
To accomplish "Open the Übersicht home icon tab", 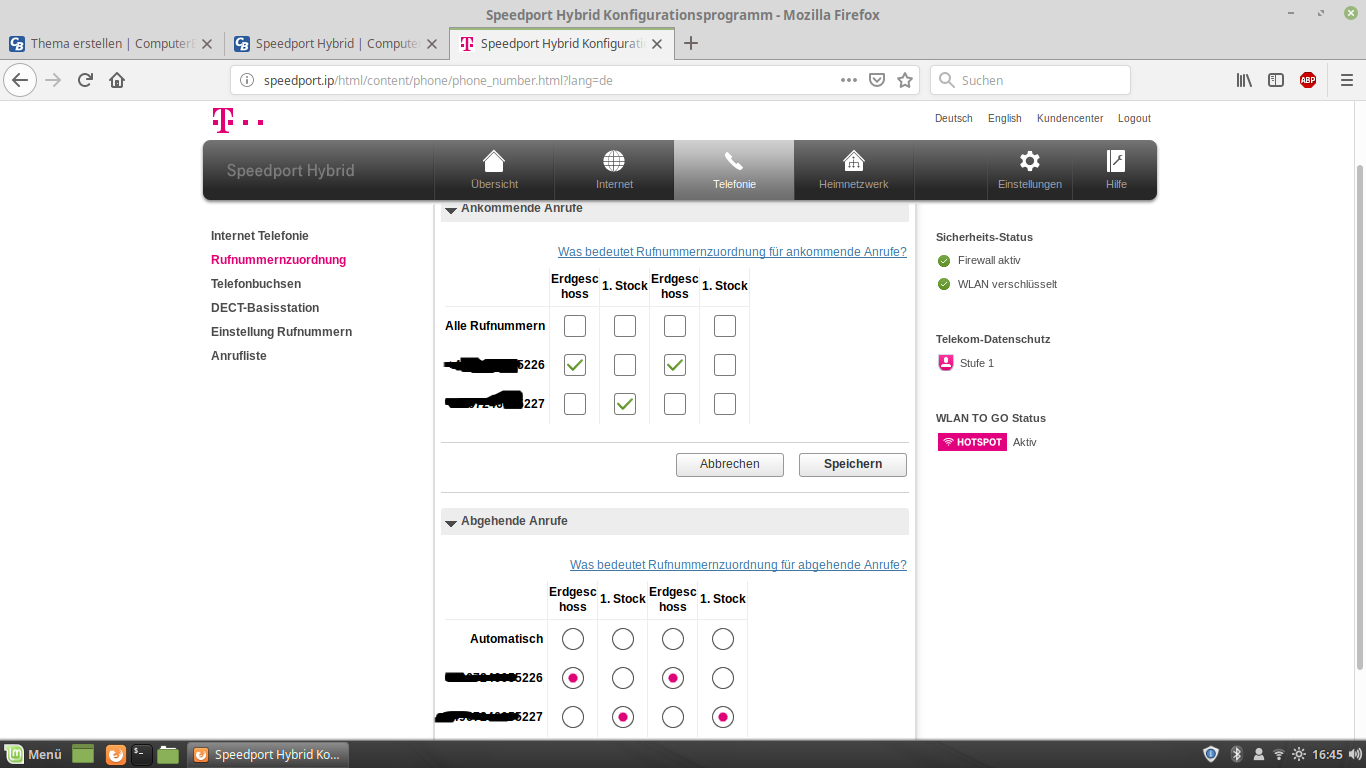I will click(494, 170).
